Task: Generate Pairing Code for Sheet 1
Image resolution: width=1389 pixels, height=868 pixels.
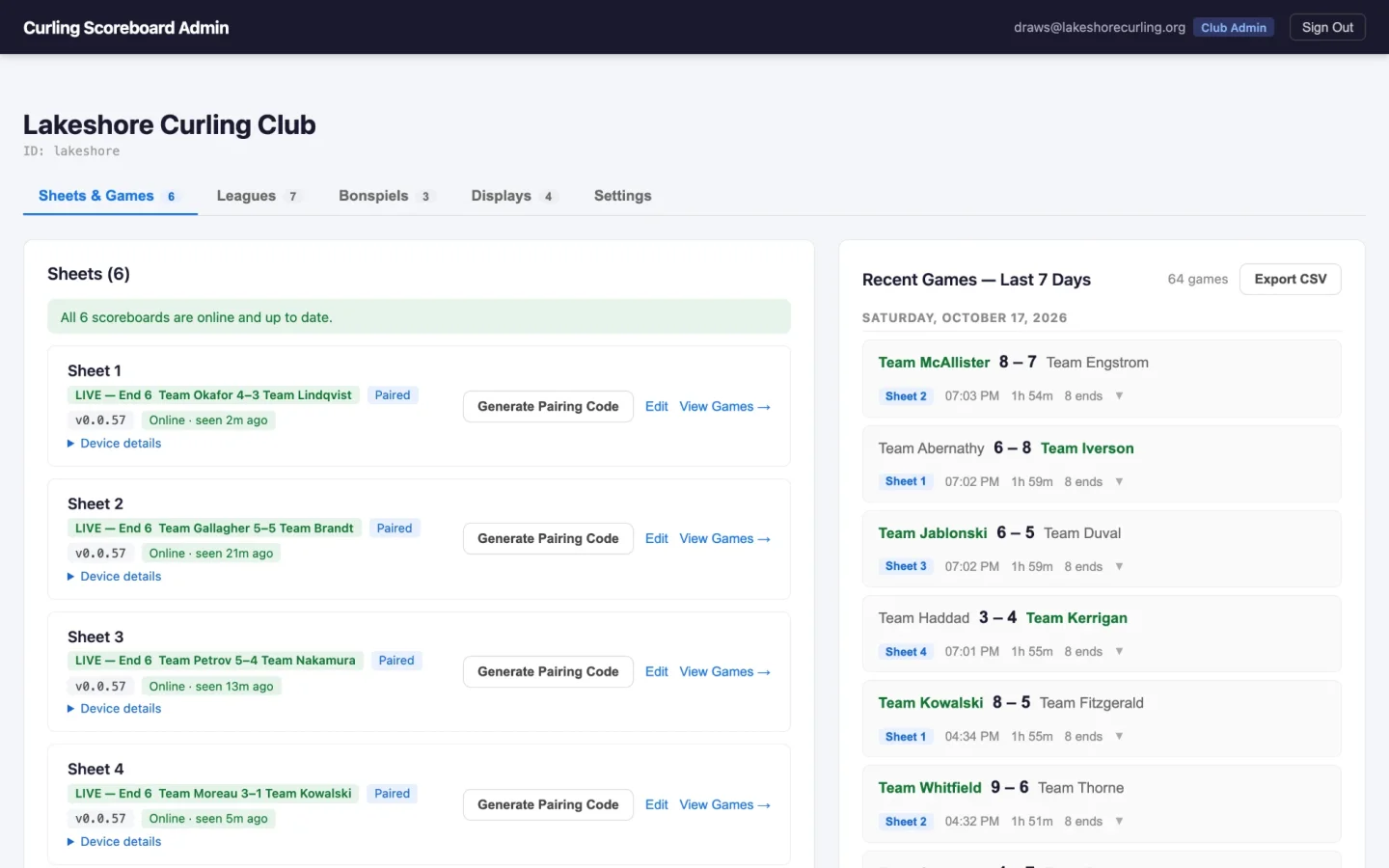Action: point(548,407)
